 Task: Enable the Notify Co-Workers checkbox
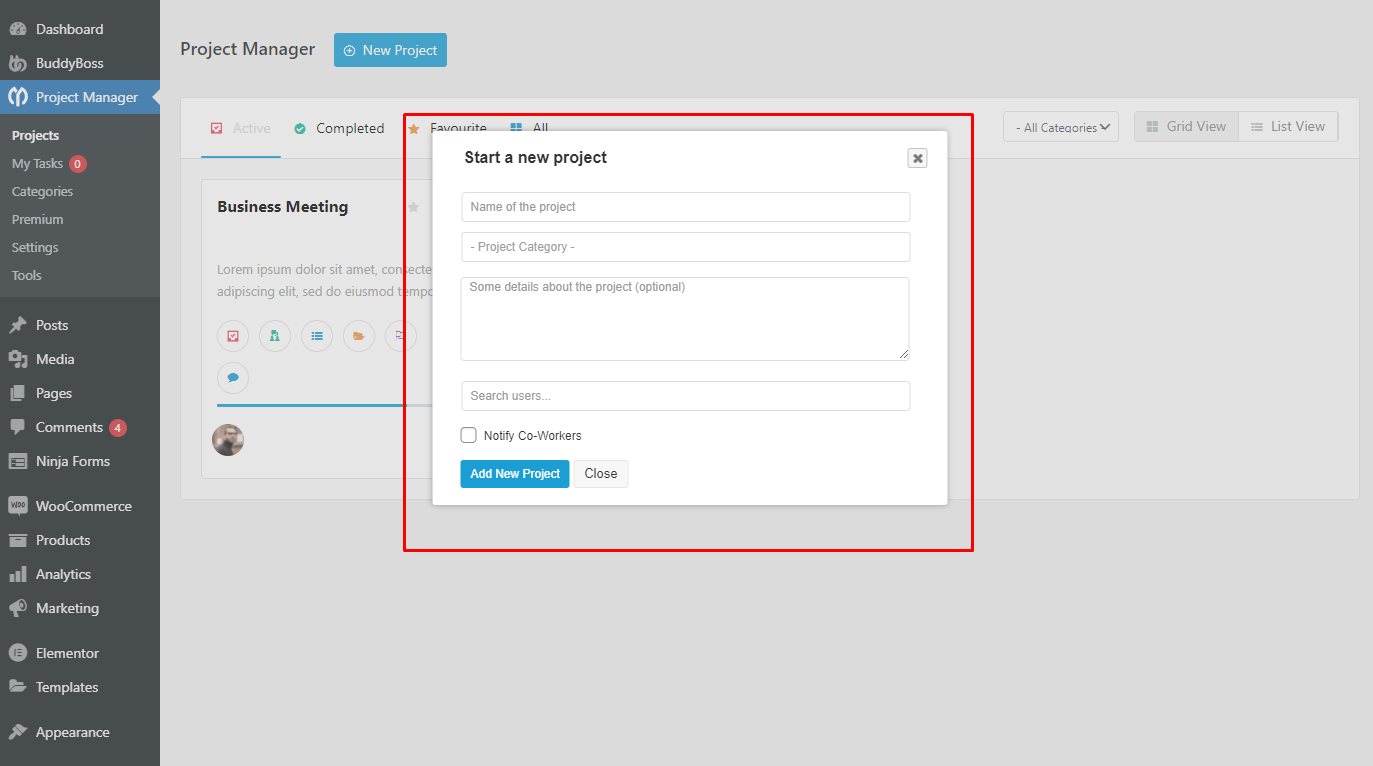pos(468,435)
